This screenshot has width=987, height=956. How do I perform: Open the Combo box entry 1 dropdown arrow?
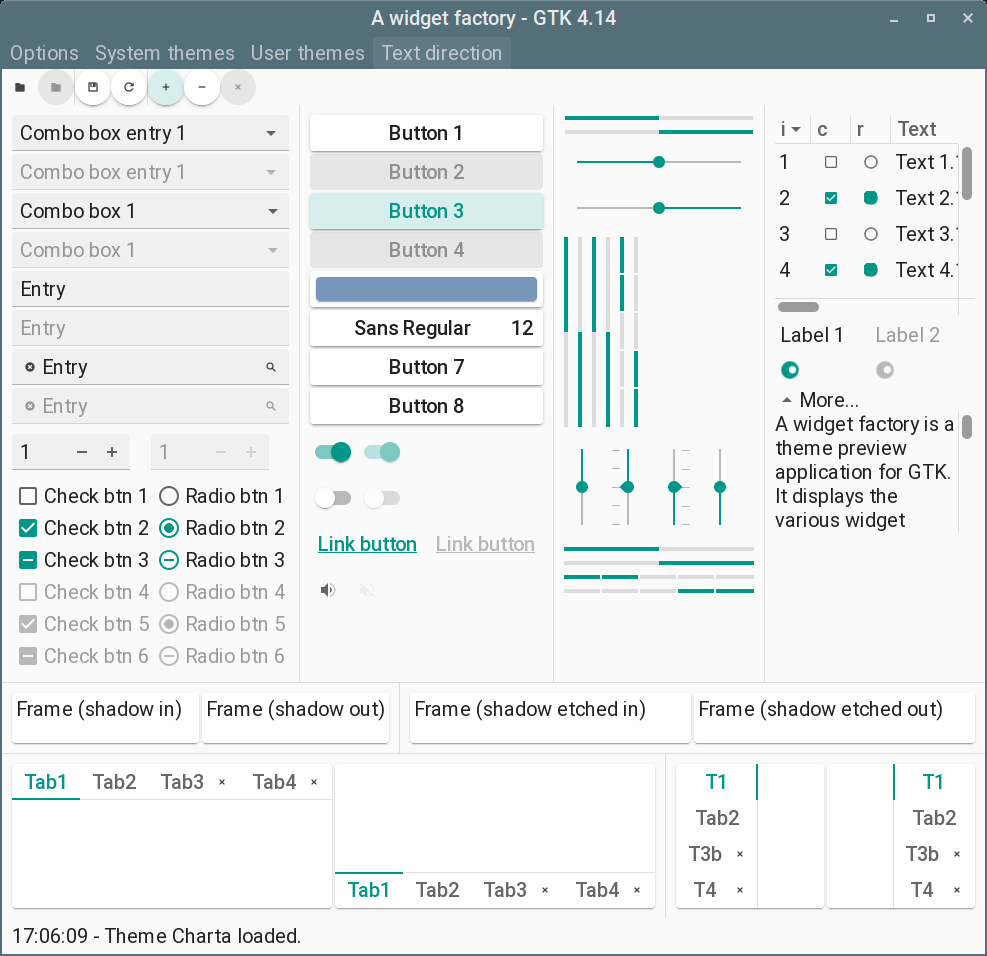(271, 133)
